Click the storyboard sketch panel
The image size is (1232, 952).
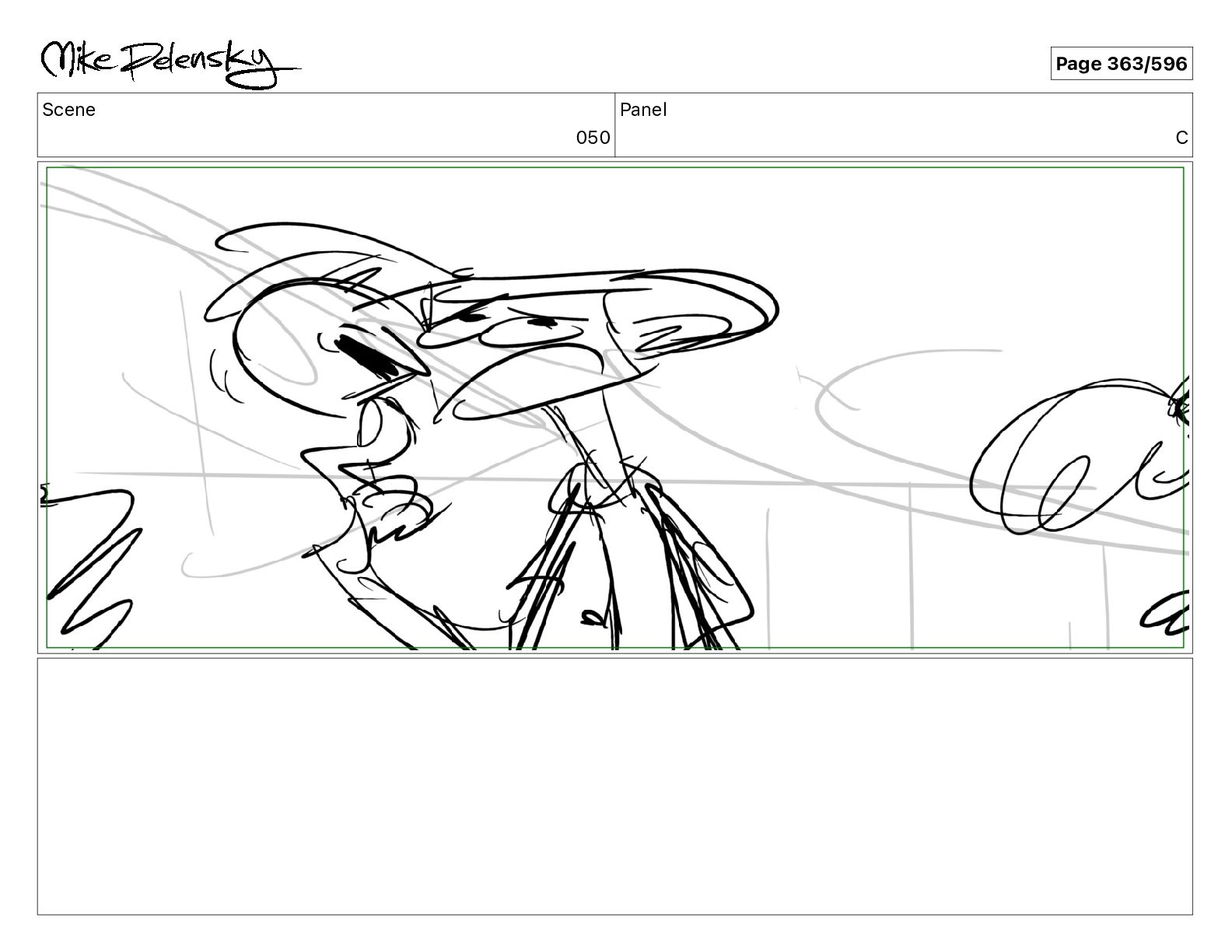(x=614, y=408)
